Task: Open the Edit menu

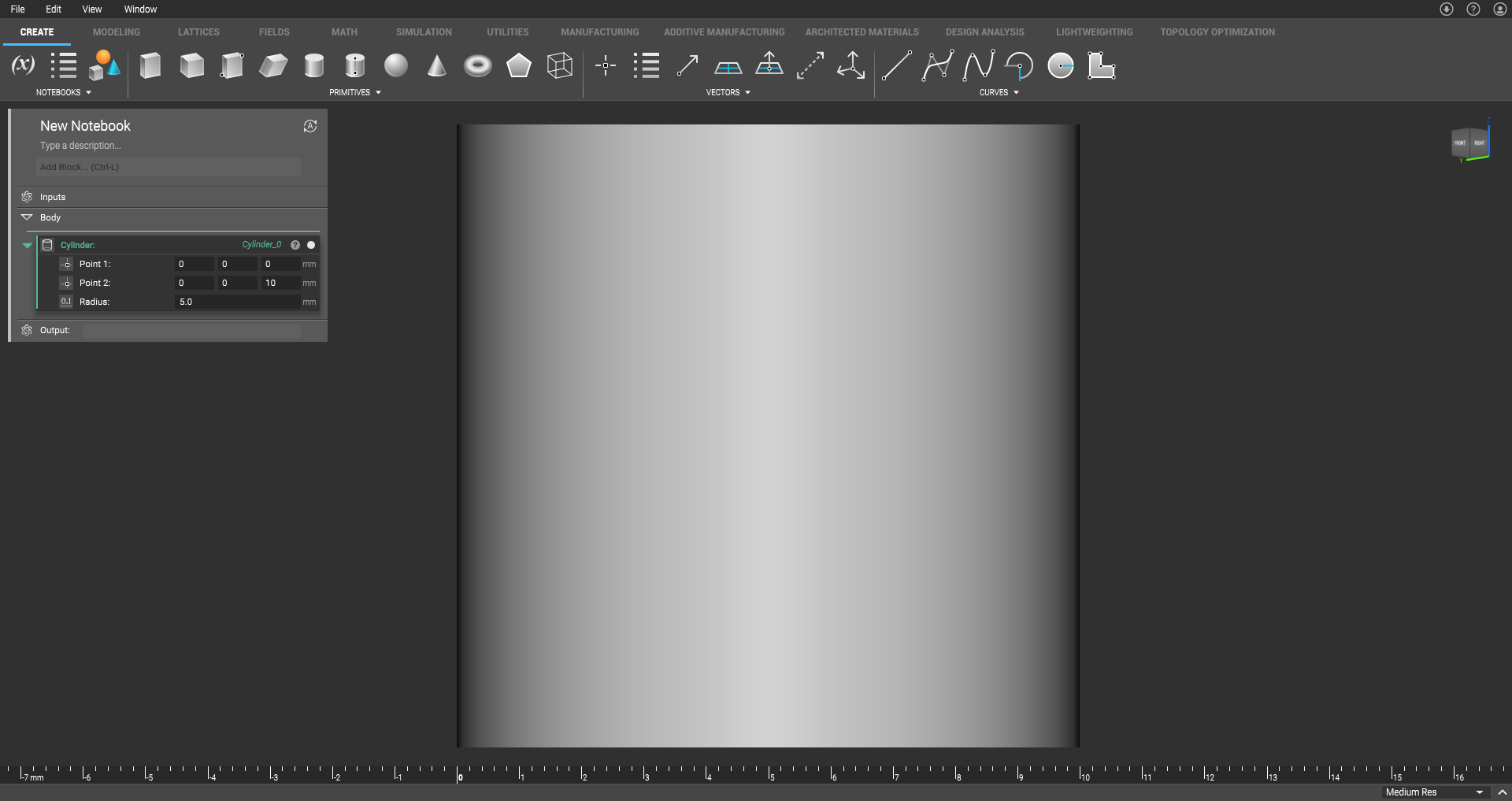Action: 54,9
